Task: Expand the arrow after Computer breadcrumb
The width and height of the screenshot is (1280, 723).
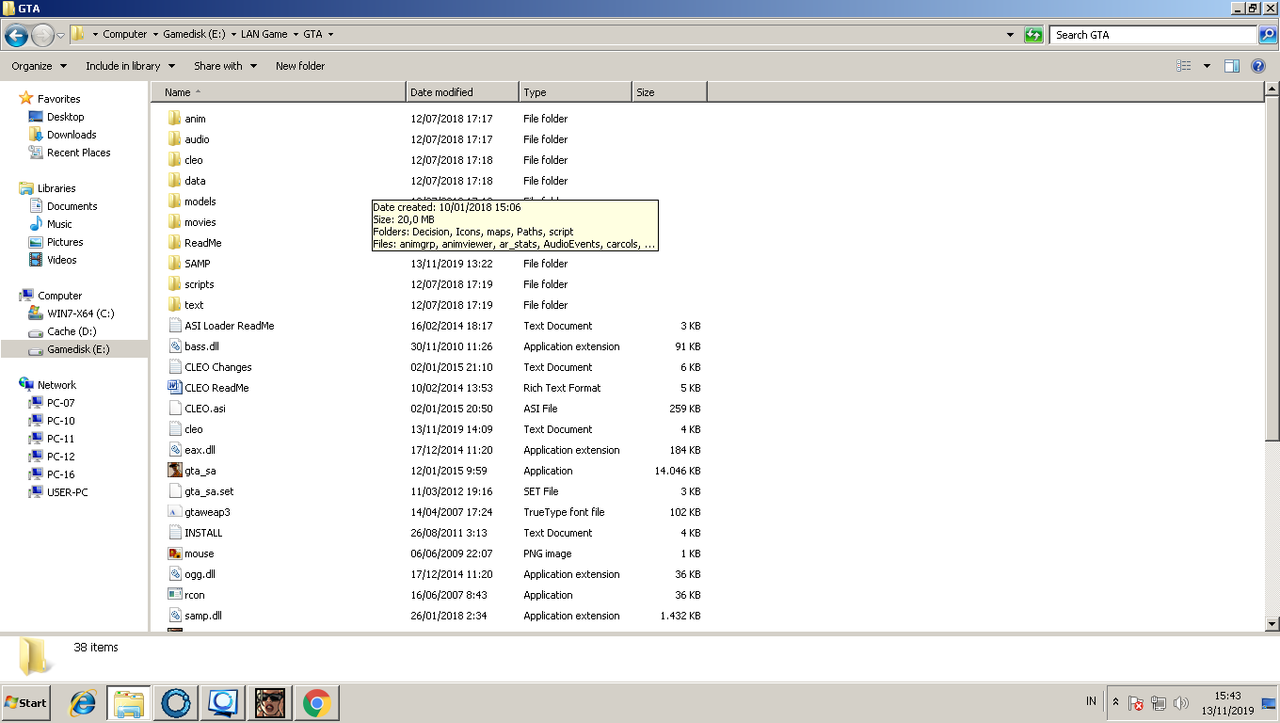Action: (155, 34)
